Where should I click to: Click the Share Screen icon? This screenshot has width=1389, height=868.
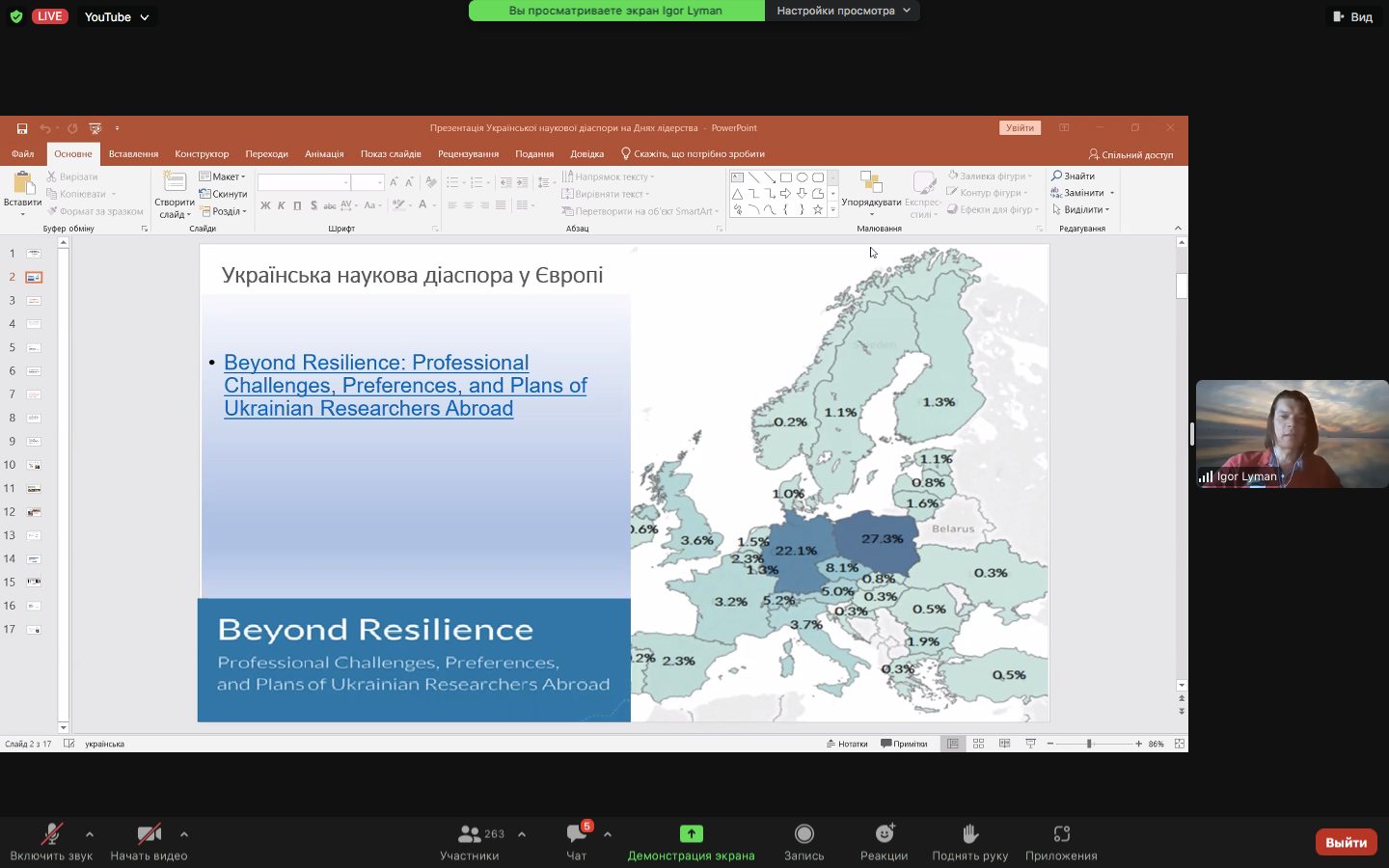(691, 834)
